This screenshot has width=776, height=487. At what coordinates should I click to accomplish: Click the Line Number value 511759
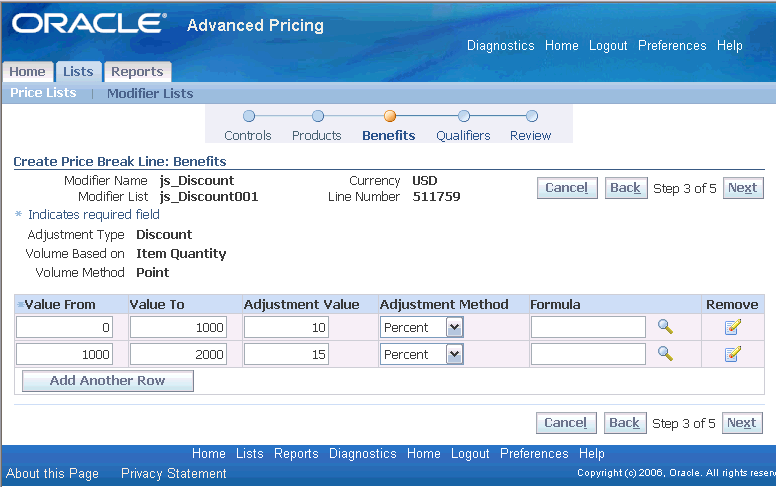[x=436, y=196]
